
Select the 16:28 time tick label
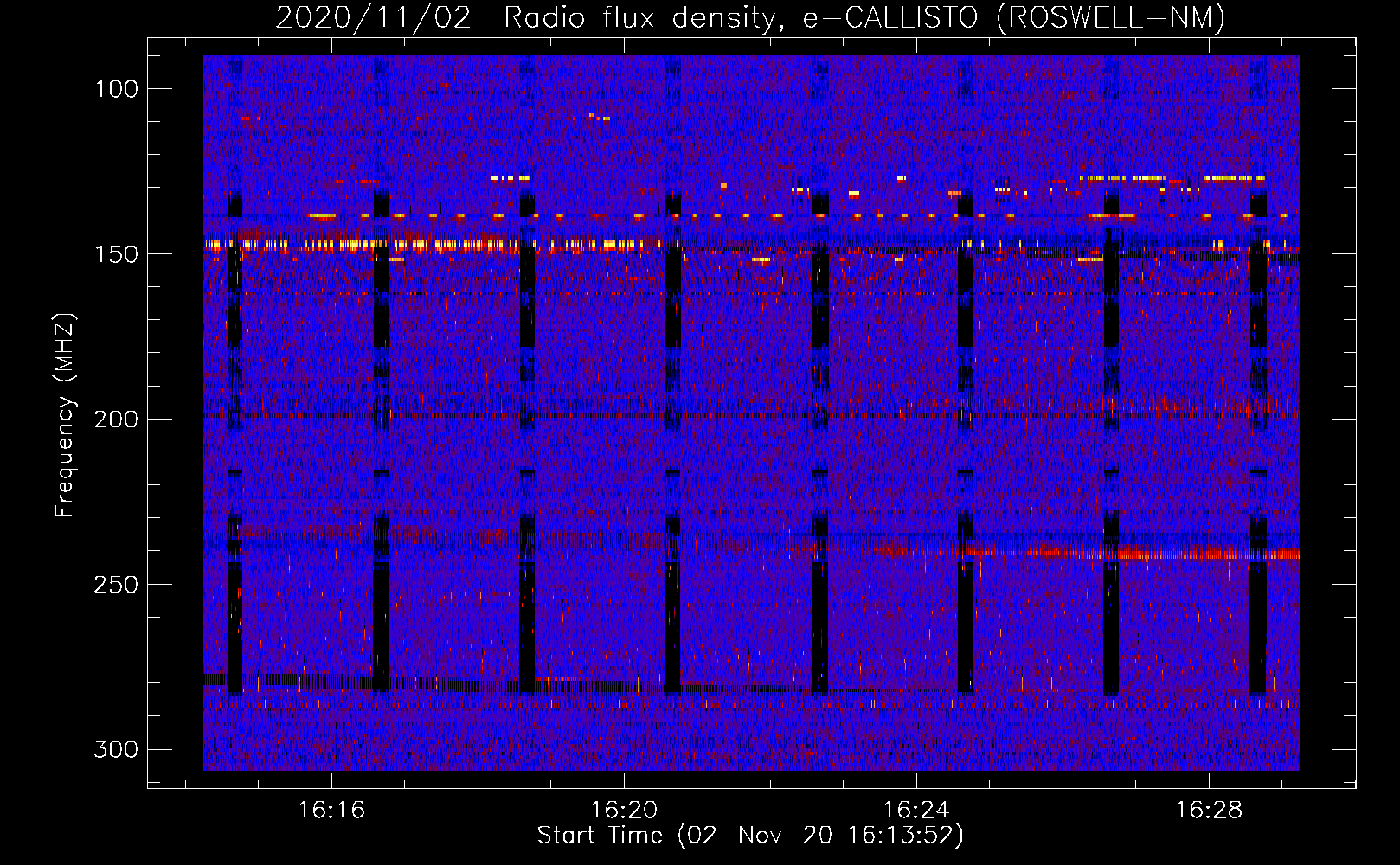click(1209, 811)
